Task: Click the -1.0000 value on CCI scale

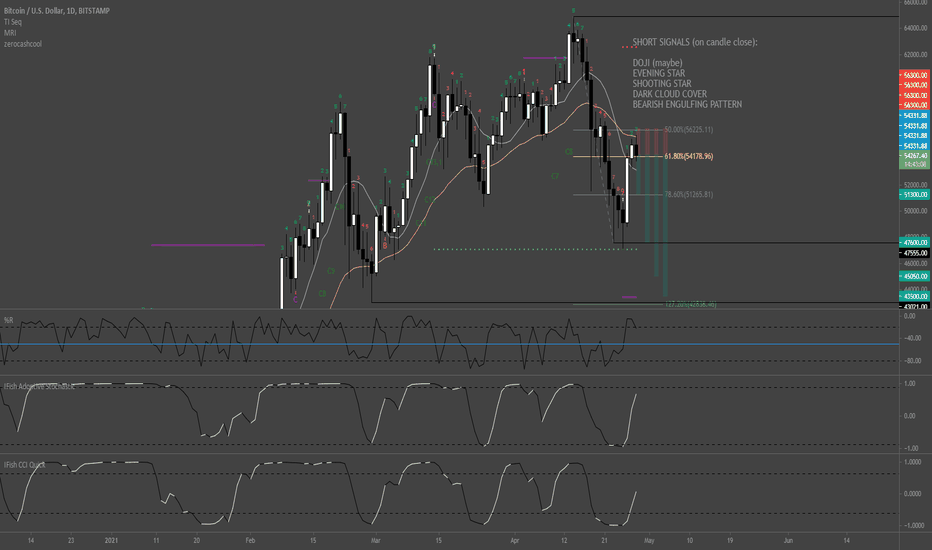Action: click(x=912, y=526)
